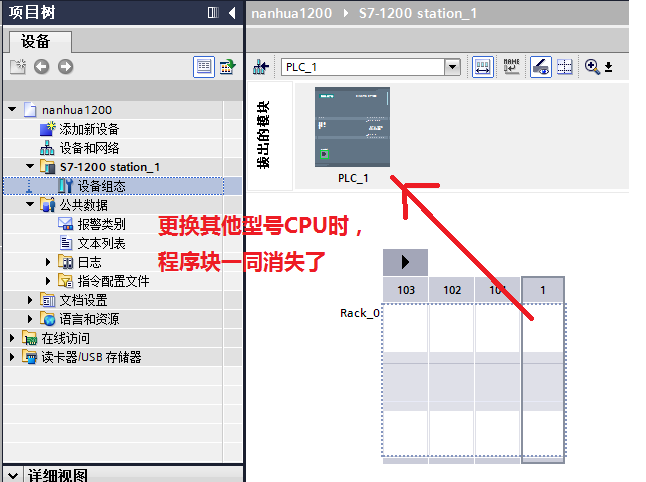Click the zoom magnifier icon
646x482 pixels.
[592, 66]
